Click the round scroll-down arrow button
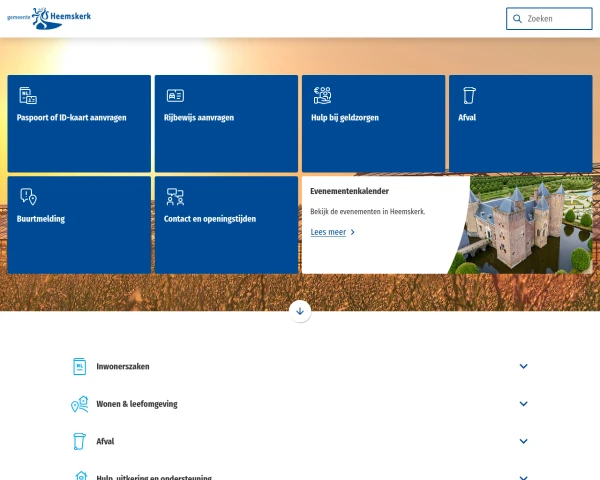This screenshot has width=600, height=480. pyautogui.click(x=300, y=312)
